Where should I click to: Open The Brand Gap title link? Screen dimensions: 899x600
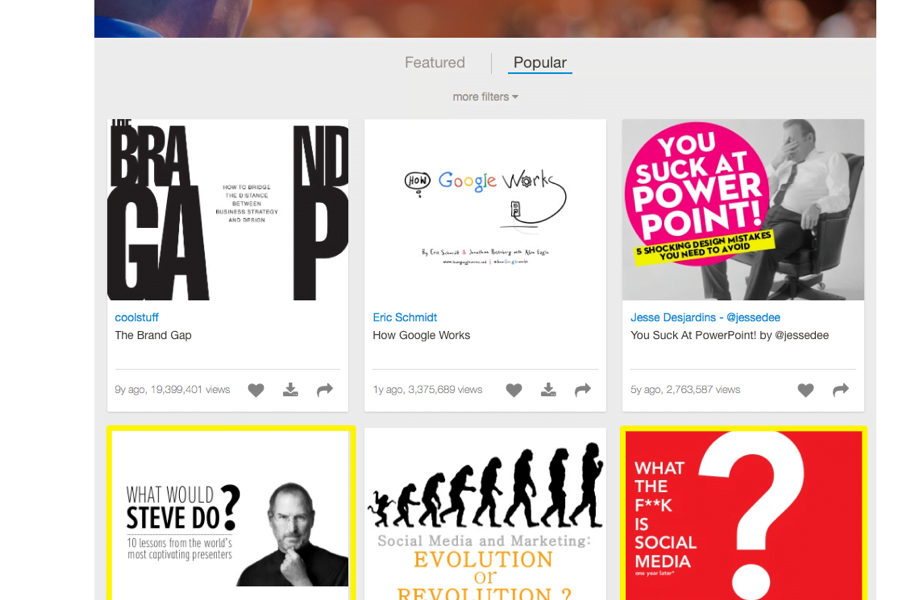[x=153, y=335]
